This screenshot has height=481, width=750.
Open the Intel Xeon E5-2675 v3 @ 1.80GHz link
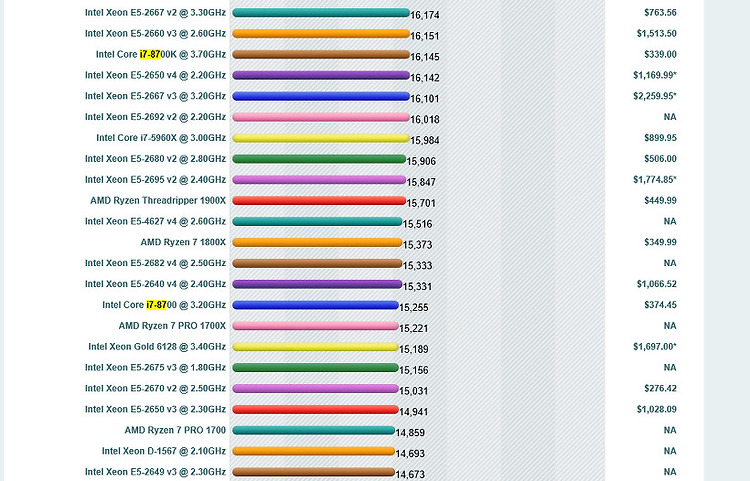point(155,368)
